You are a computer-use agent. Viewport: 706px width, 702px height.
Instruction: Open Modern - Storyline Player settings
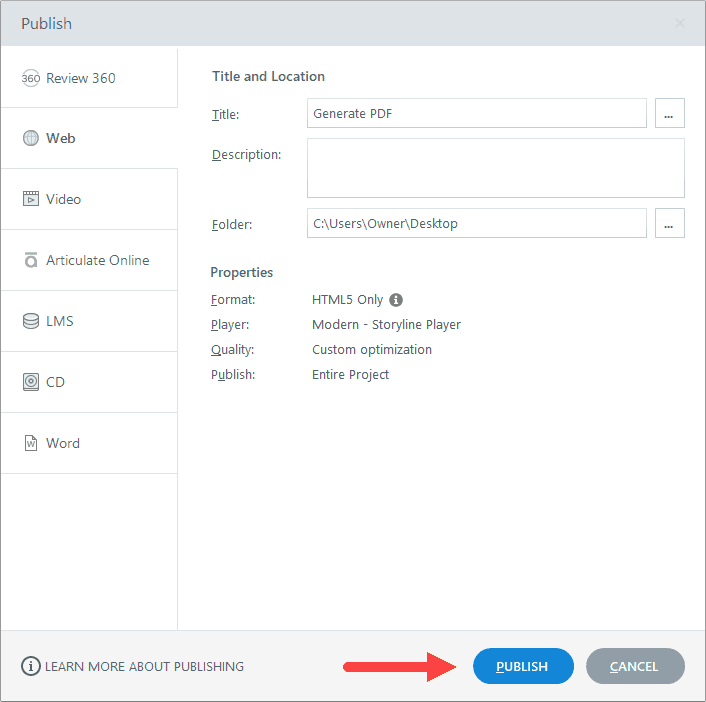pyautogui.click(x=386, y=325)
